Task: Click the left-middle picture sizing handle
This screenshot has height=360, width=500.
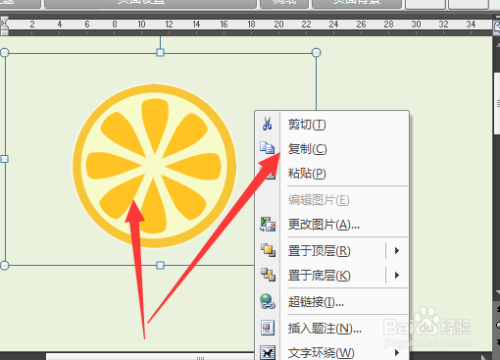Action: (4, 159)
